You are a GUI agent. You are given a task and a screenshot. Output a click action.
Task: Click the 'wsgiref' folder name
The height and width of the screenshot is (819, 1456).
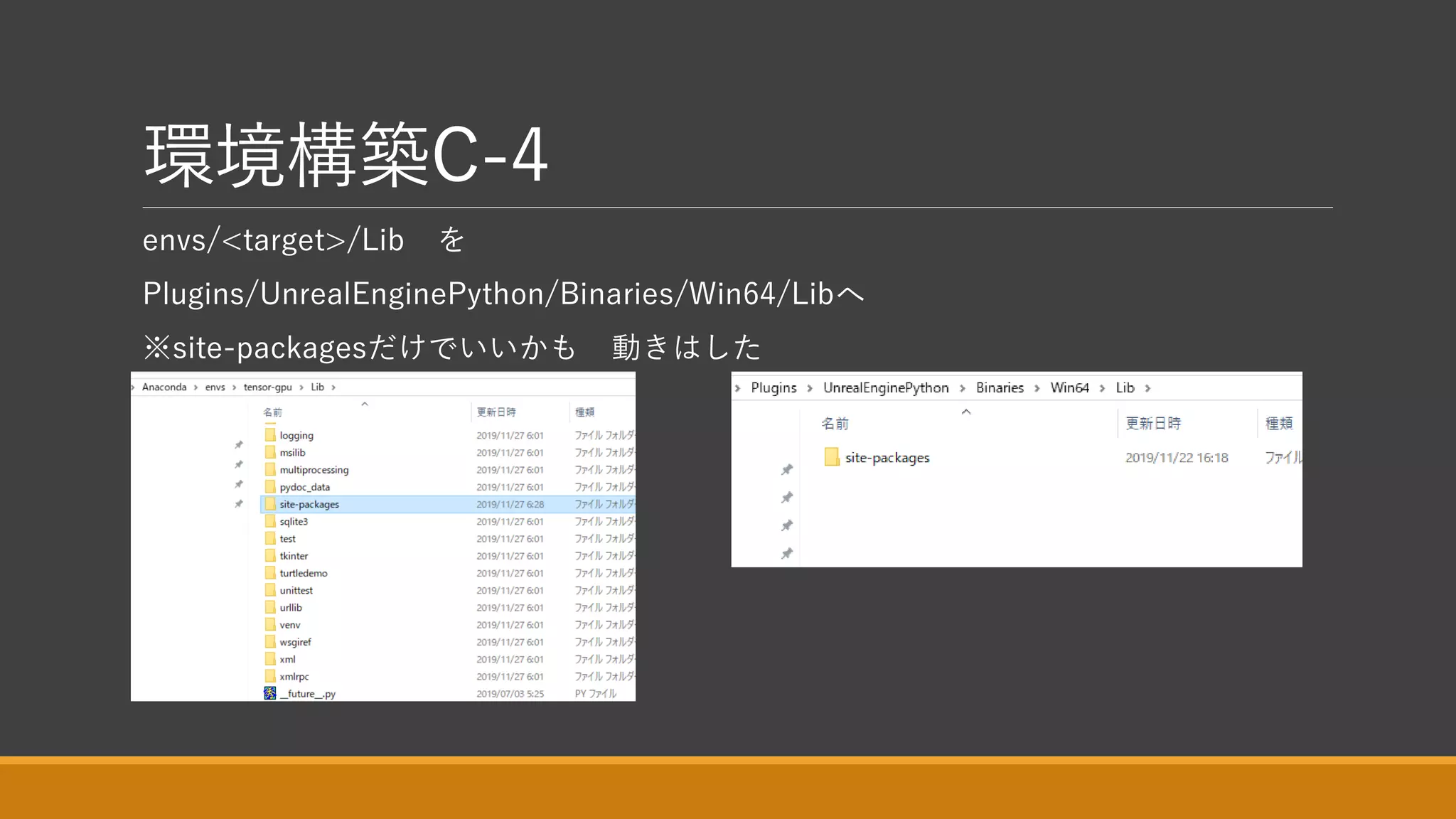pyautogui.click(x=296, y=642)
